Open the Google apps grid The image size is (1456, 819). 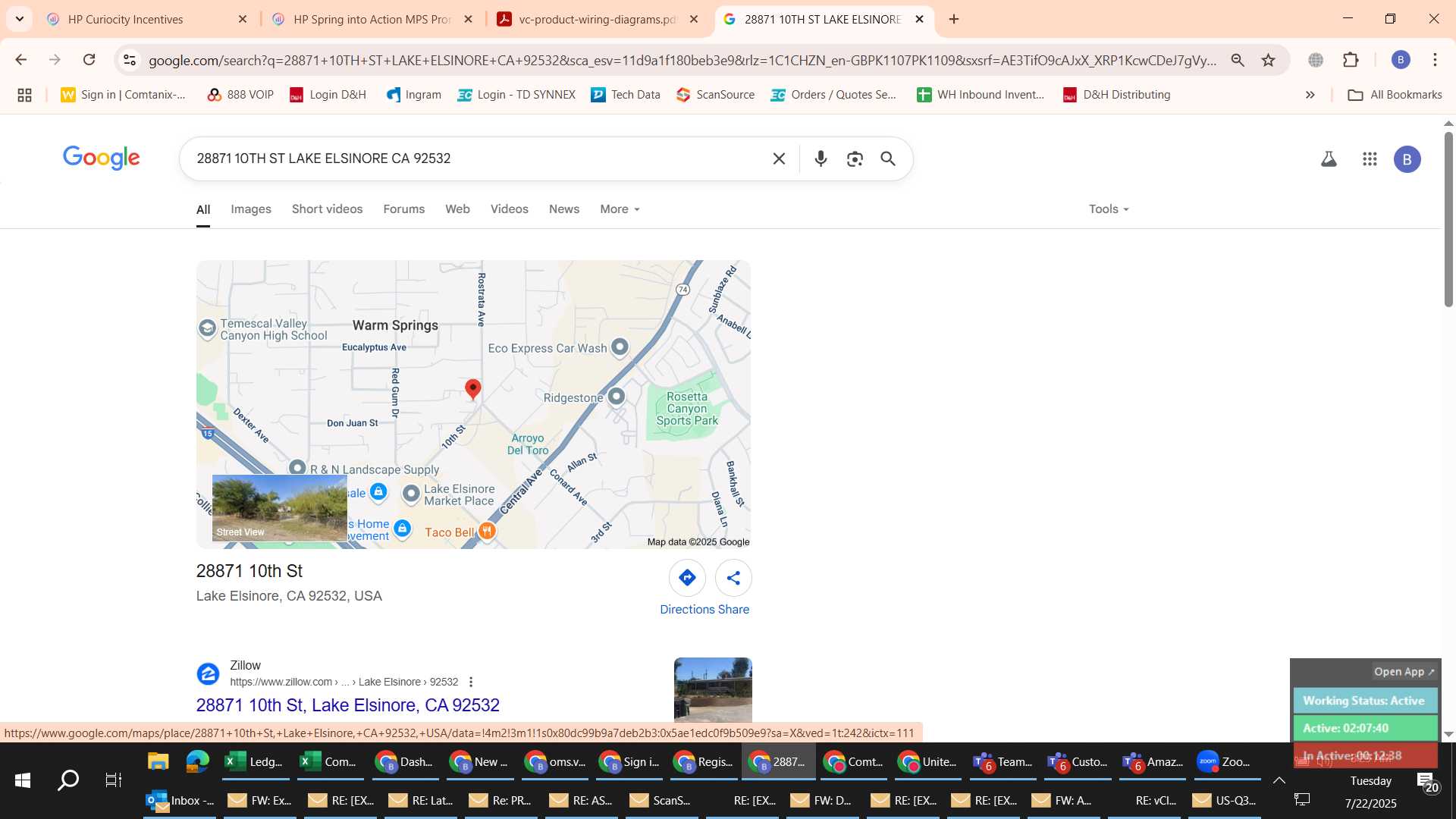pos(1370,159)
